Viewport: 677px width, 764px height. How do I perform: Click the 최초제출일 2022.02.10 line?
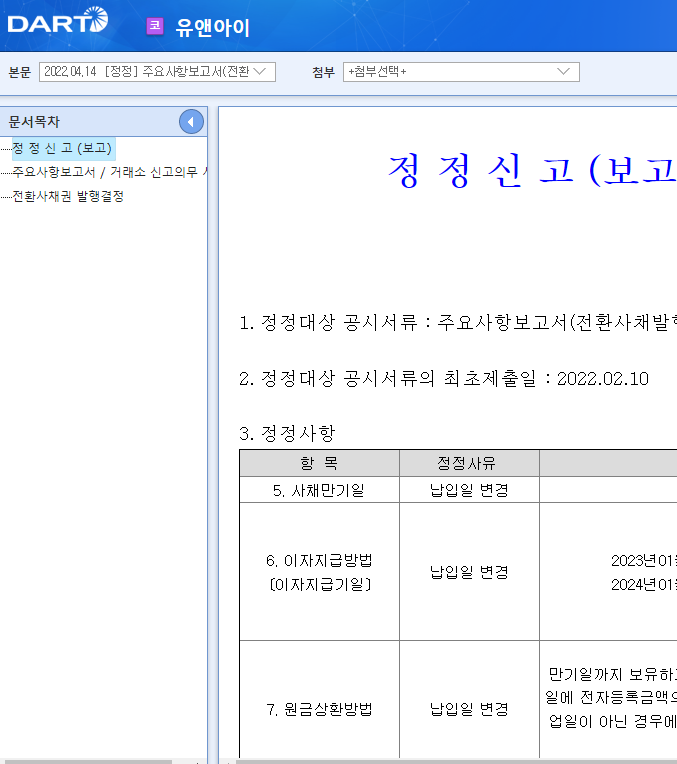444,379
